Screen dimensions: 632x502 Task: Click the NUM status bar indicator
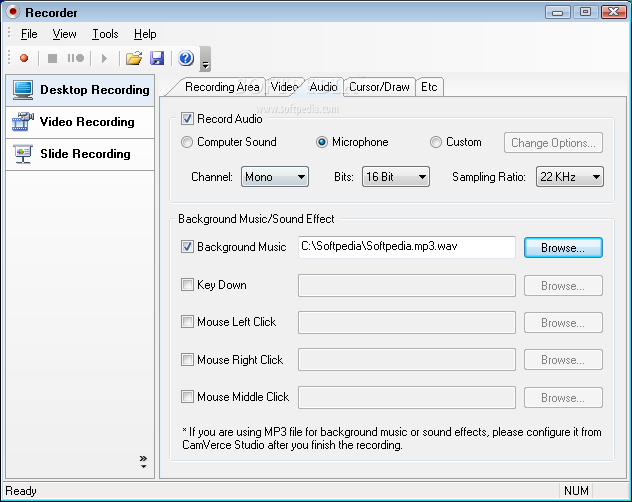576,491
